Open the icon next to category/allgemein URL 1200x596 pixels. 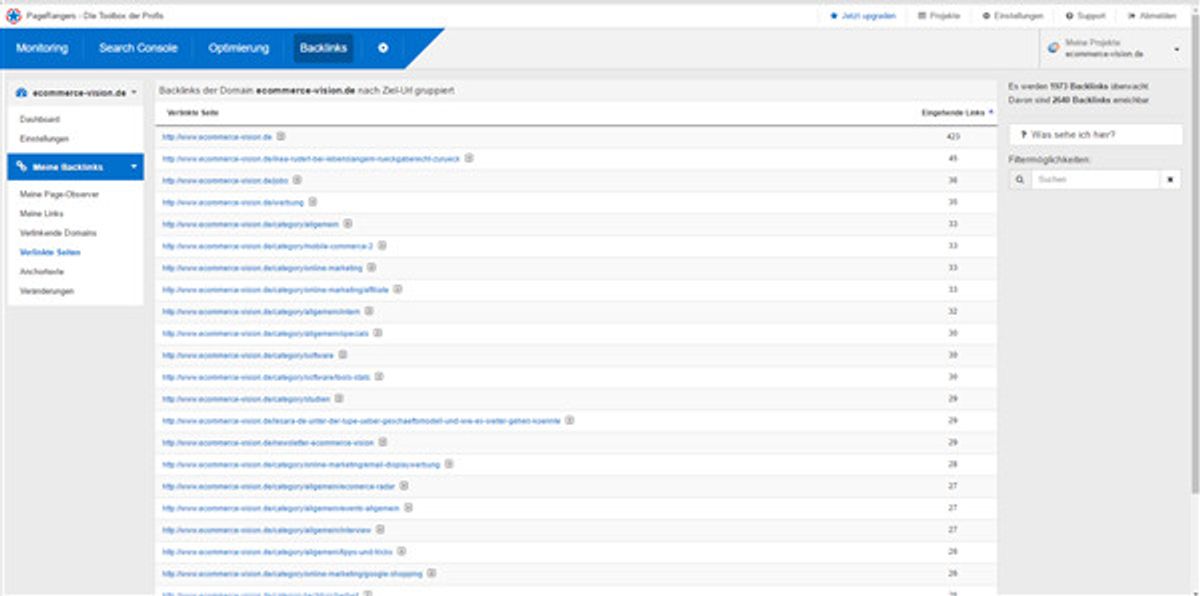click(x=348, y=224)
